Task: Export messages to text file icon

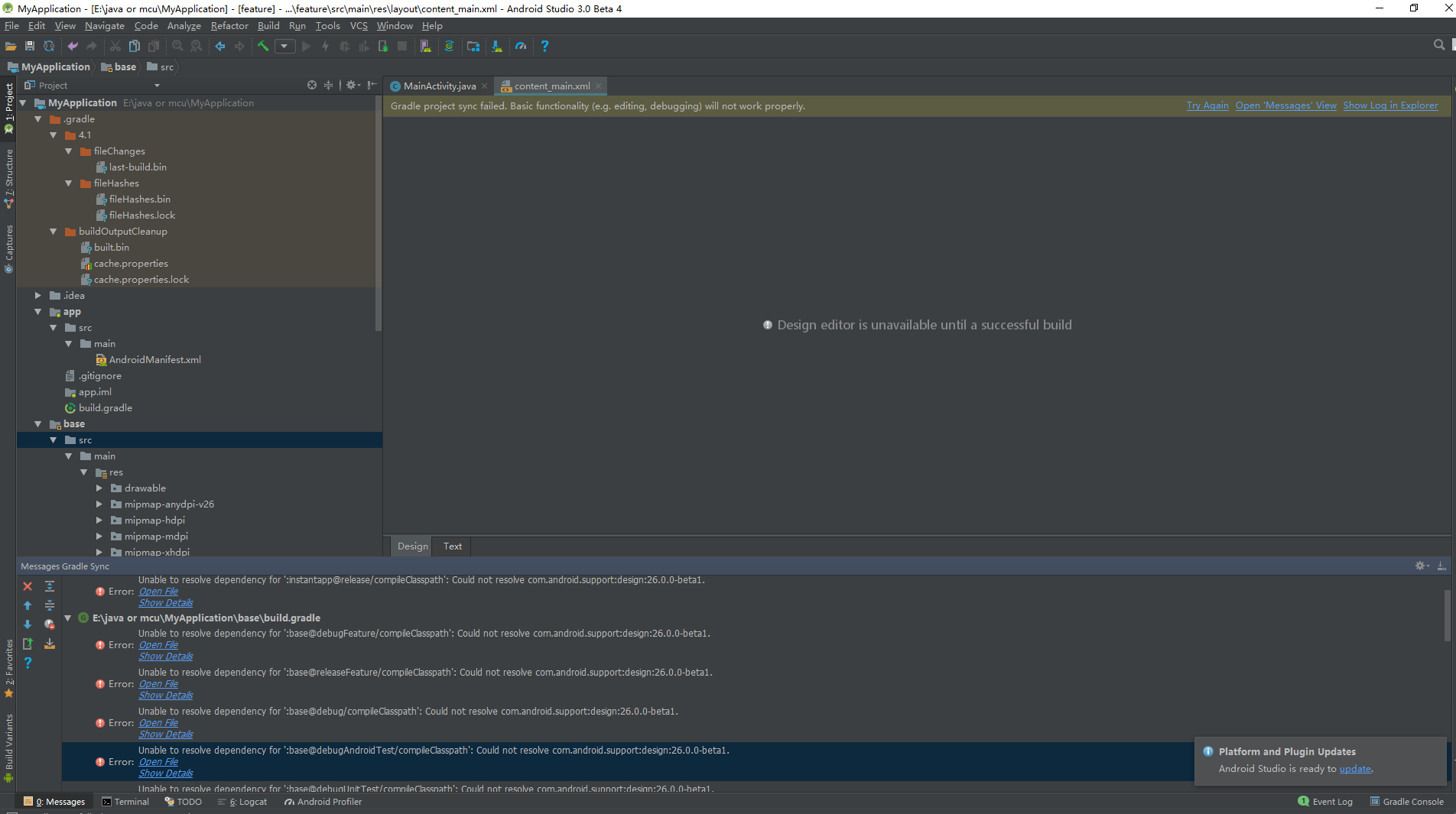Action: (x=28, y=644)
